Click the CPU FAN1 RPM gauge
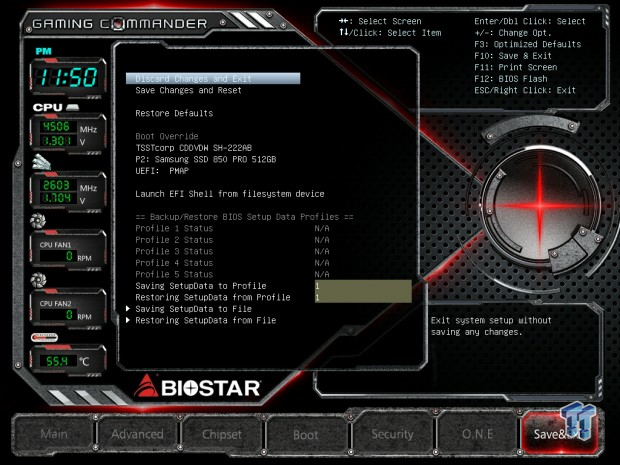The height and width of the screenshot is (465, 620). (68, 251)
